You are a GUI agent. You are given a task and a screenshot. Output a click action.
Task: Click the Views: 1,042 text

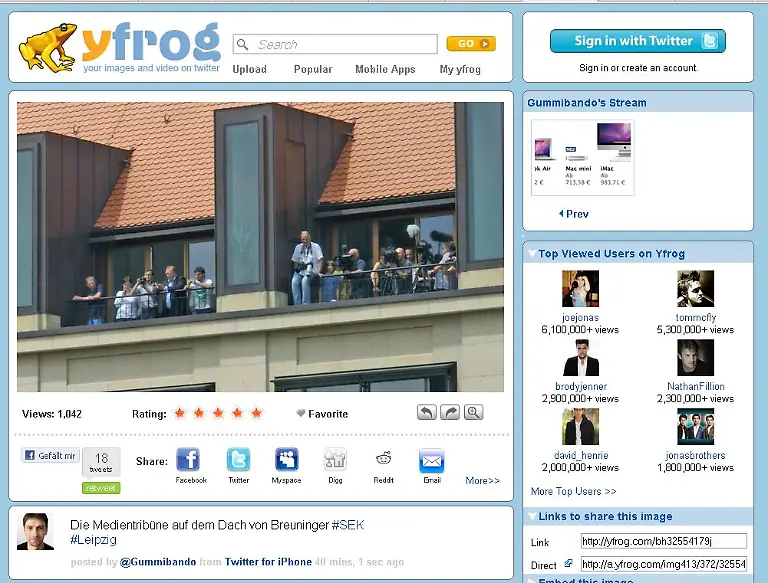52,414
